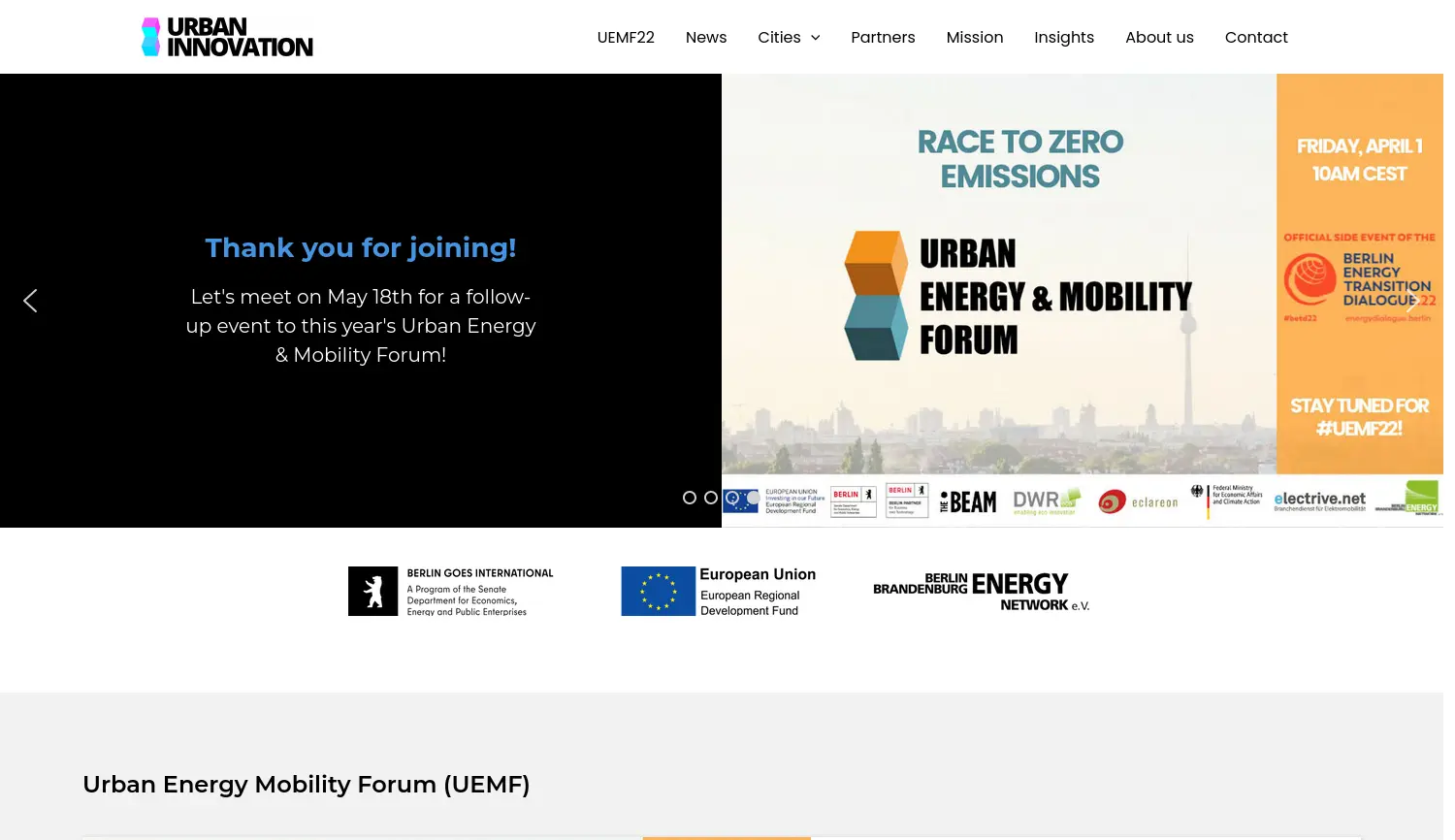Select the DWR eco partner logo
Screen dimensions: 1455x840
click(1046, 501)
